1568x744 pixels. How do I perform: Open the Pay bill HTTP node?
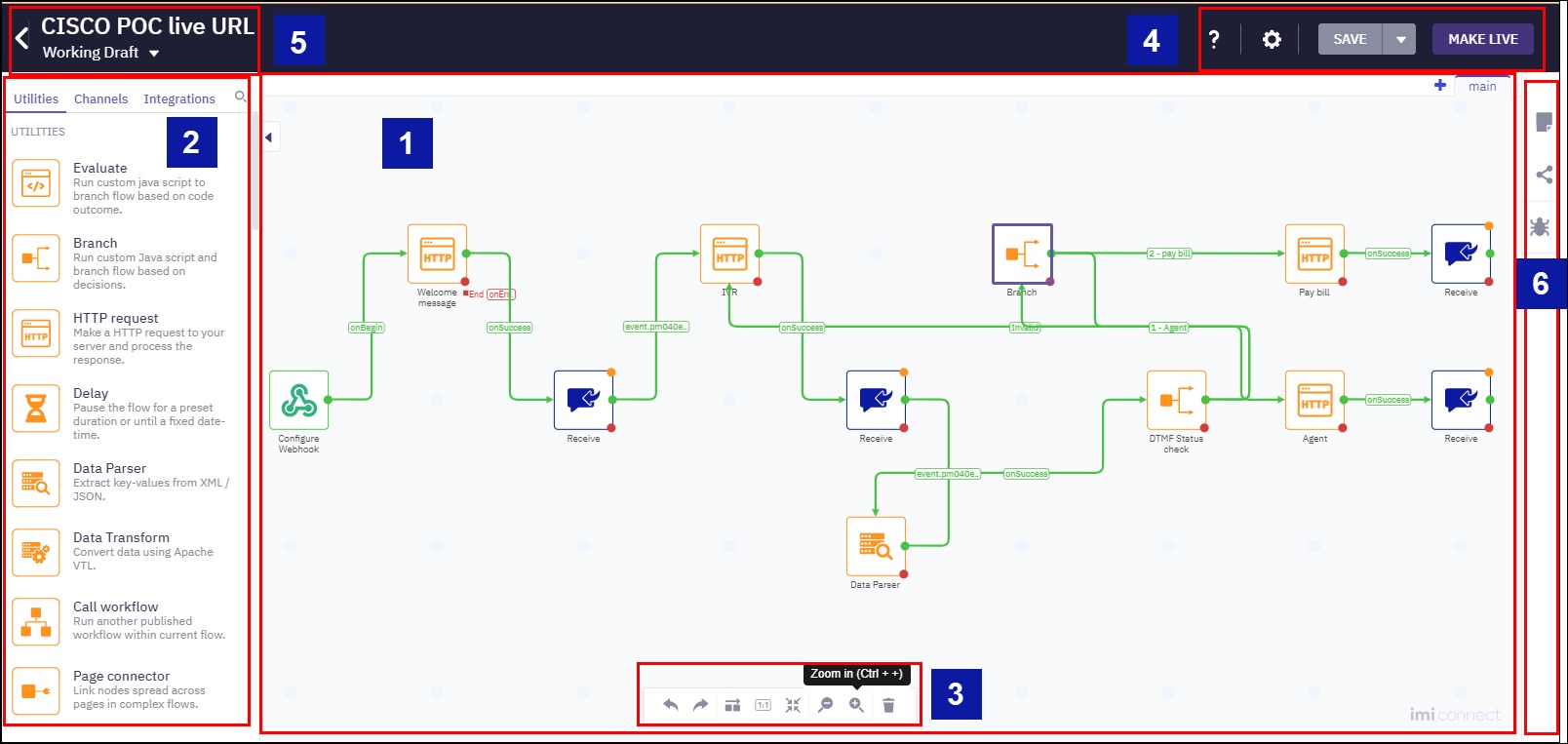click(x=1314, y=254)
